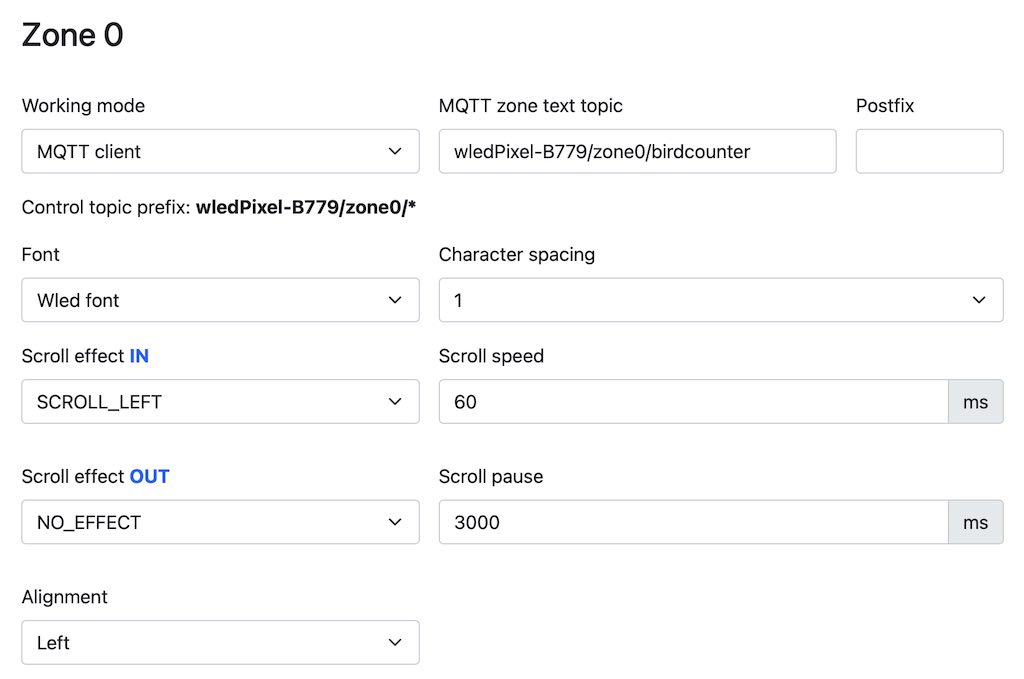The image size is (1024, 679).
Task: Open the Alignment dropdown set to Left
Action: (220, 642)
